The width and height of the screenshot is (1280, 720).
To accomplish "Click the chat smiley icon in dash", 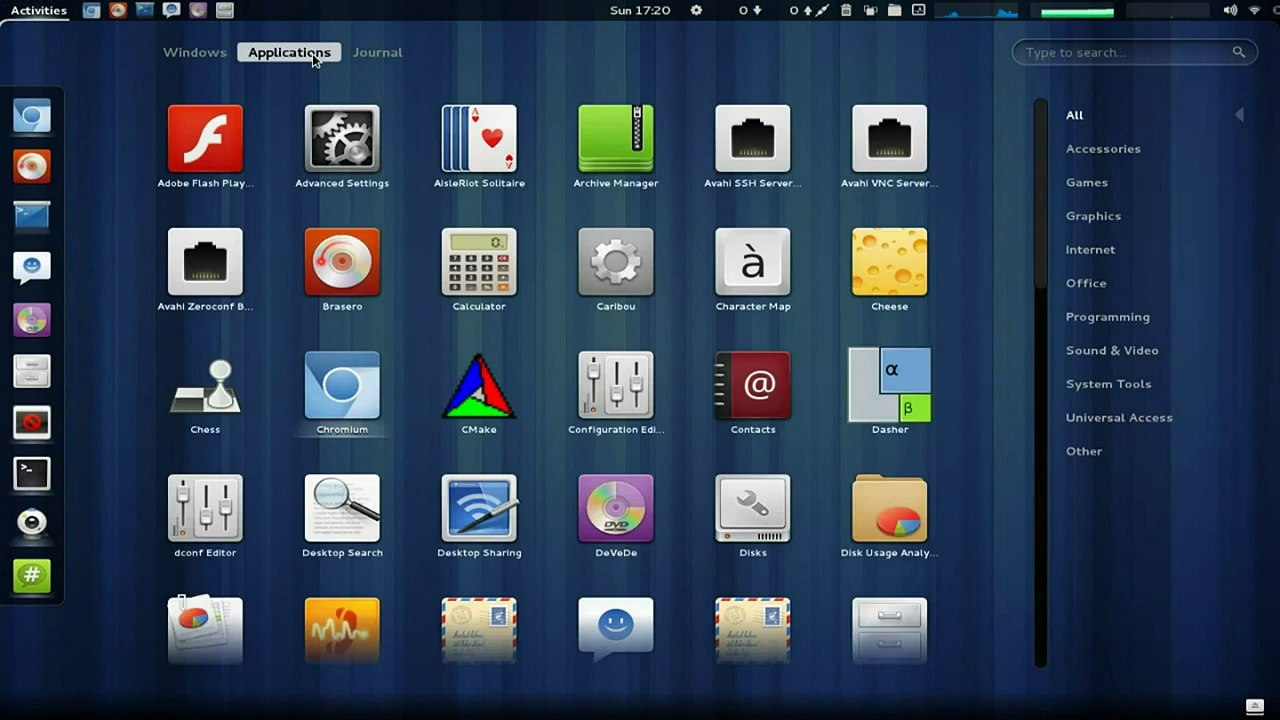I will coord(32,268).
